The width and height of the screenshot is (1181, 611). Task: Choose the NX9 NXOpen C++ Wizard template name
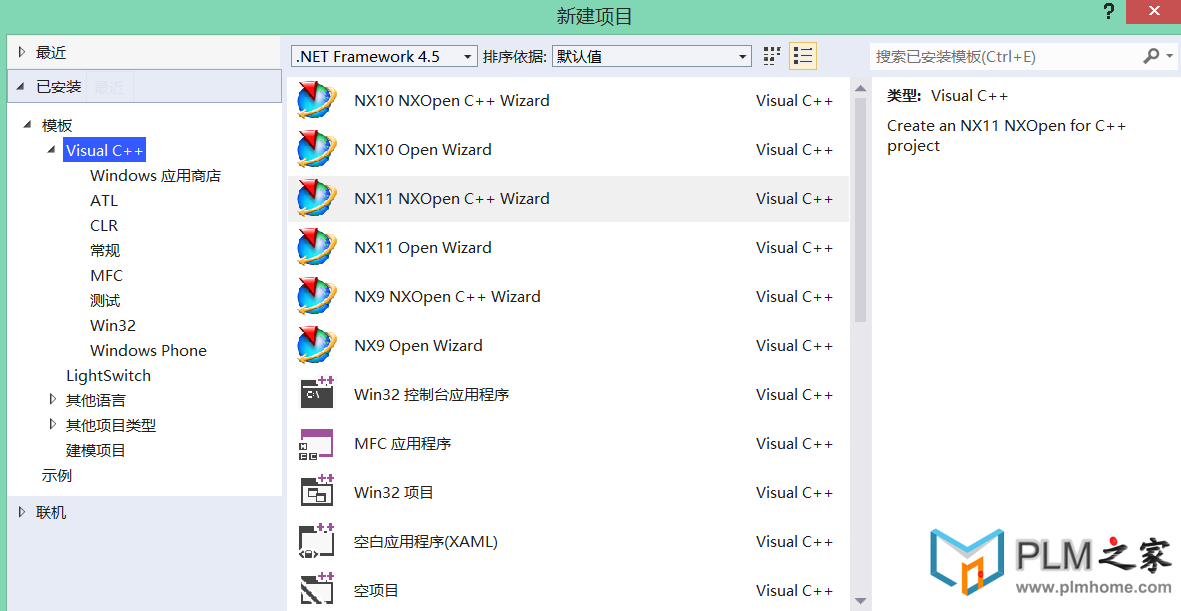447,296
